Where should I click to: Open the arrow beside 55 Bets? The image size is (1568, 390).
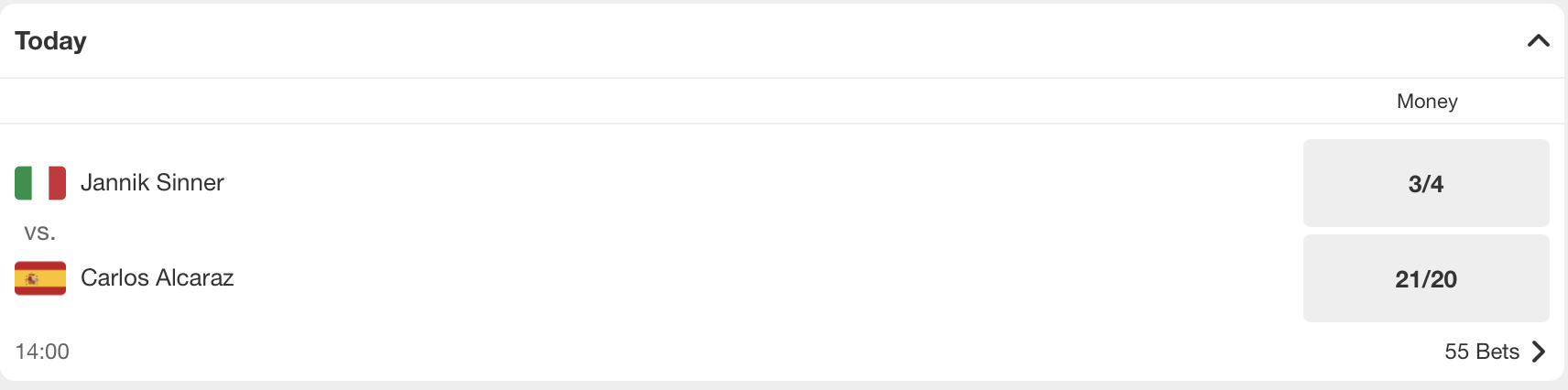pos(1539,352)
